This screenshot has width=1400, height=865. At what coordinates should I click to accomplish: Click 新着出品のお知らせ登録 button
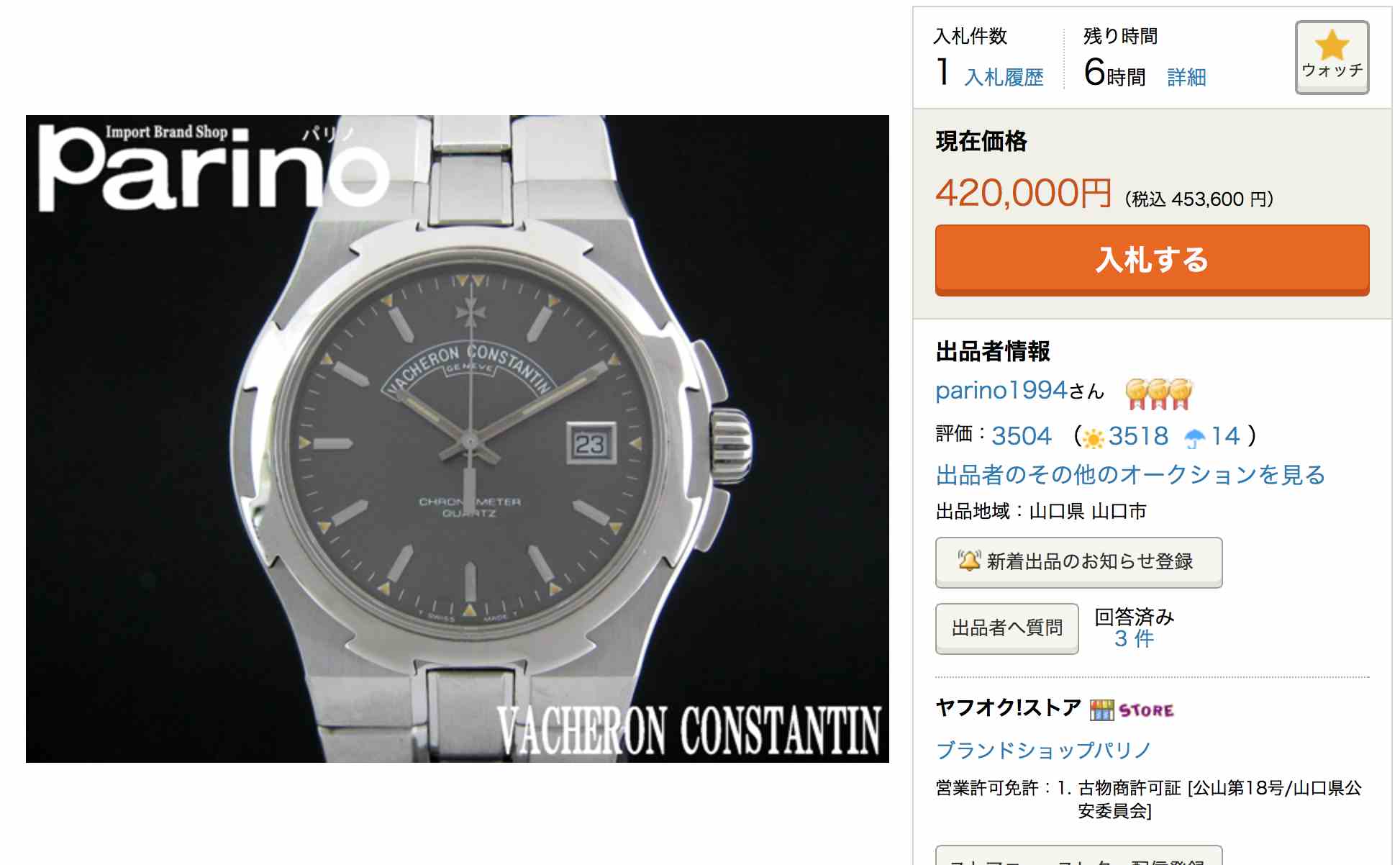coord(1078,562)
